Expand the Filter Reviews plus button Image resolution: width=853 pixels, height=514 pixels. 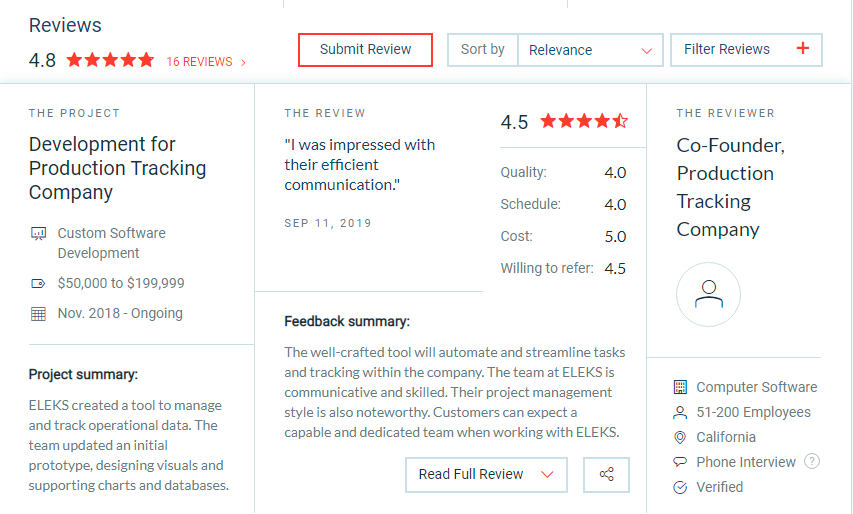(x=802, y=49)
